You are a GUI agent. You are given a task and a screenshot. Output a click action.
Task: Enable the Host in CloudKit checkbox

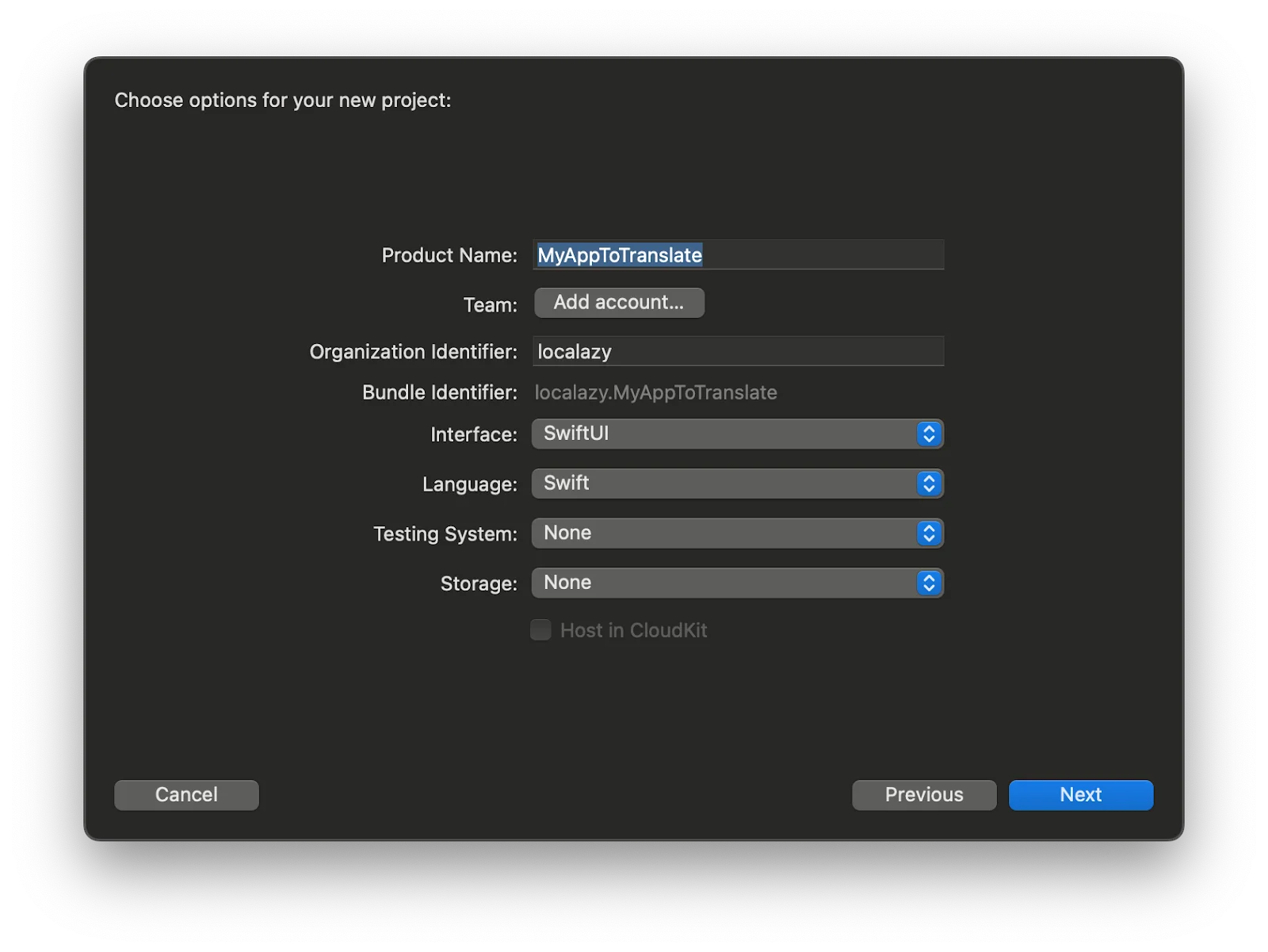(540, 630)
